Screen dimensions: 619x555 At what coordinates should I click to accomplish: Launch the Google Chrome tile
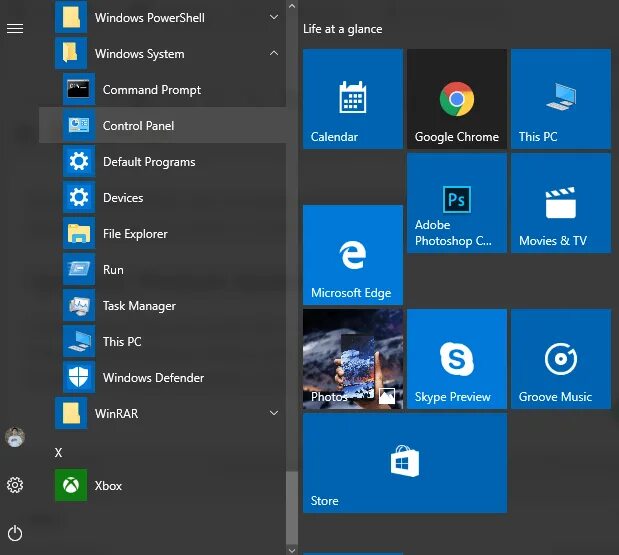457,99
